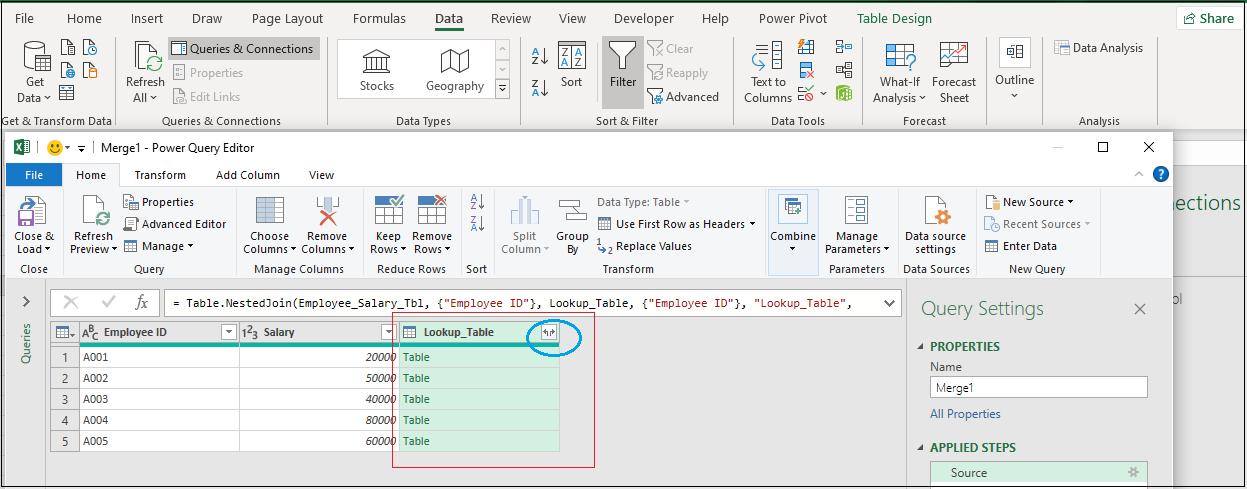Expand the Data Types gallery
The image size is (1247, 489).
tap(502, 89)
